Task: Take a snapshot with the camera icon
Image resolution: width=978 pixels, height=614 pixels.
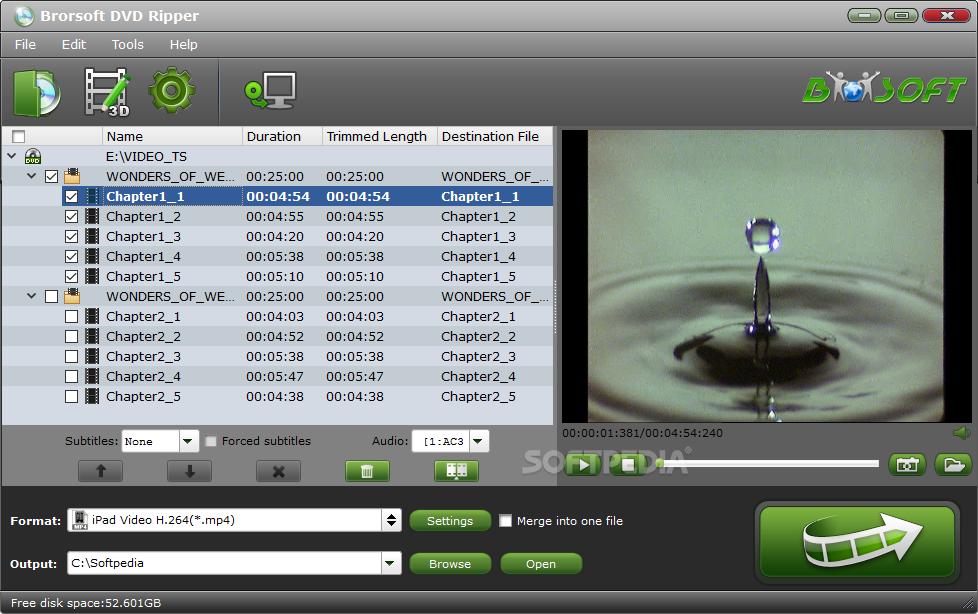Action: (907, 465)
